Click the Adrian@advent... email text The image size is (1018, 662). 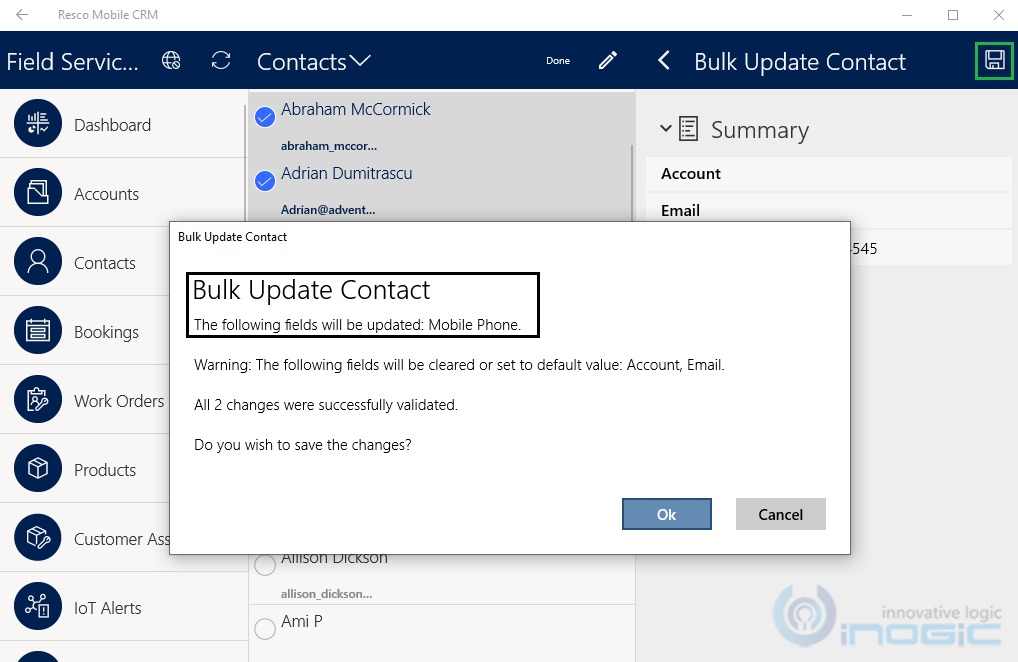click(x=328, y=210)
